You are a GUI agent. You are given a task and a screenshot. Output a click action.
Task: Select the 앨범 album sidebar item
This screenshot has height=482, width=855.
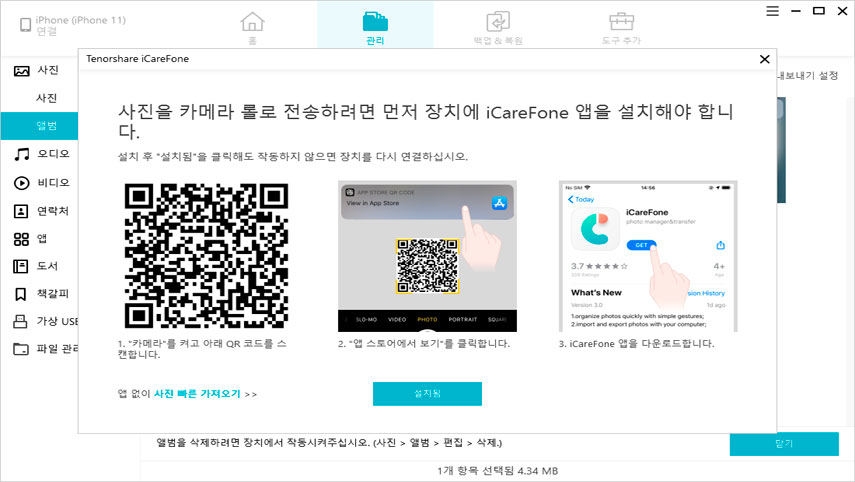46,126
